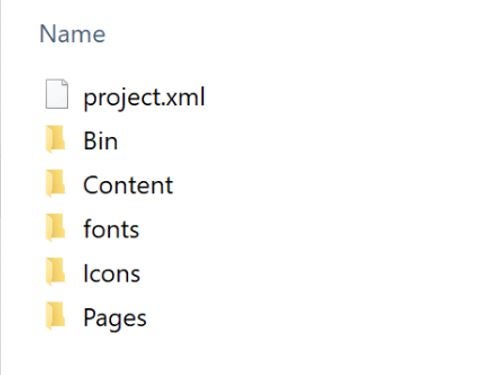Click the project.xml file icon
500x375 pixels.
57,94
